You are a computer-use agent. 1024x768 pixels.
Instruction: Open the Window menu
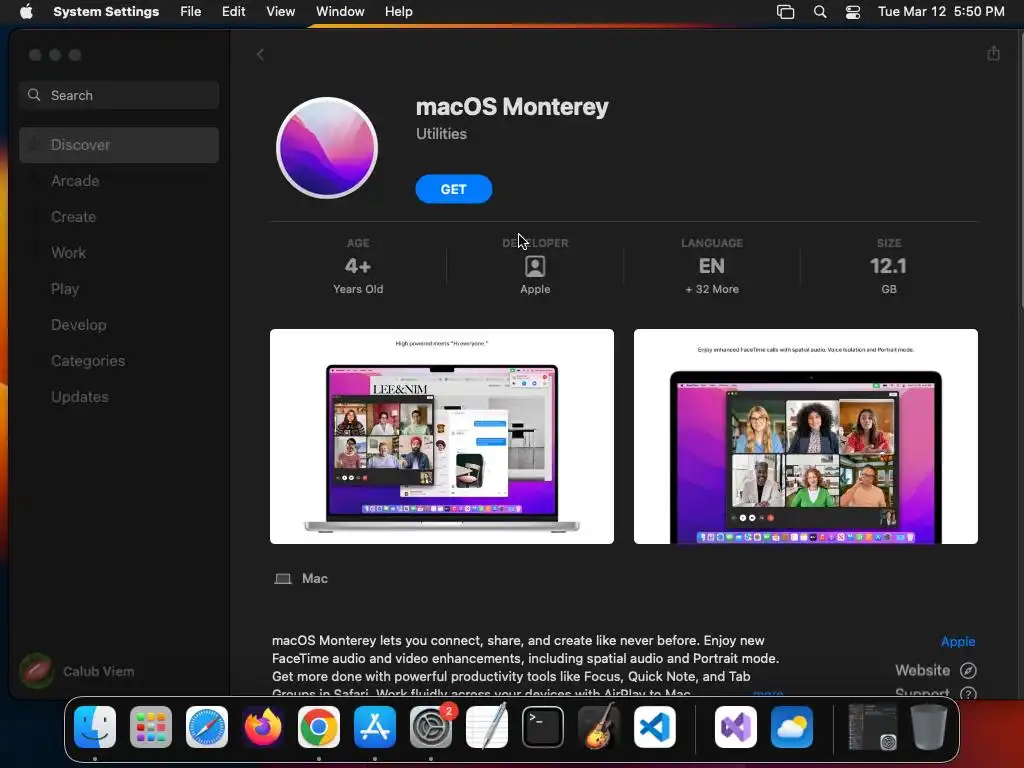click(x=340, y=12)
